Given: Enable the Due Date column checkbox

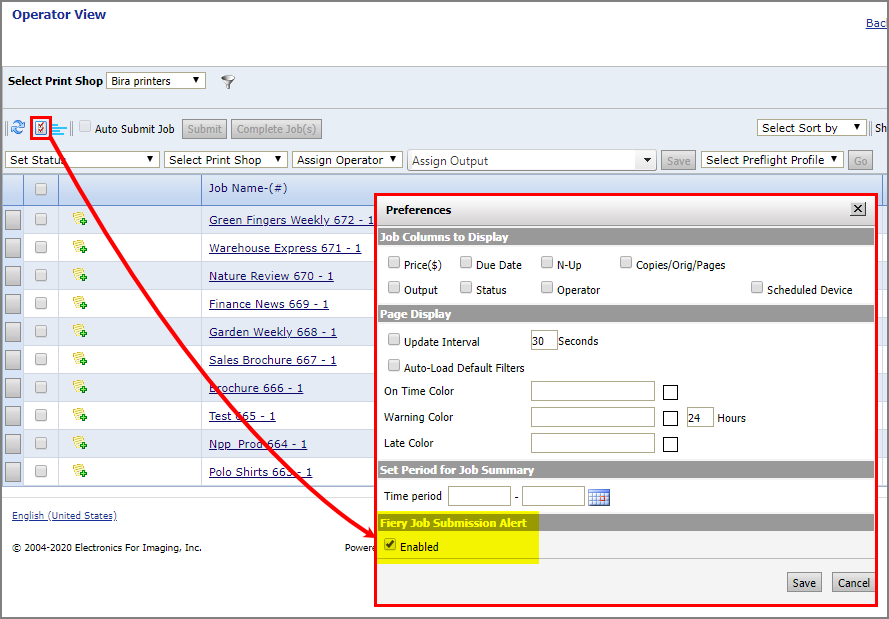Looking at the screenshot, I should 467,263.
